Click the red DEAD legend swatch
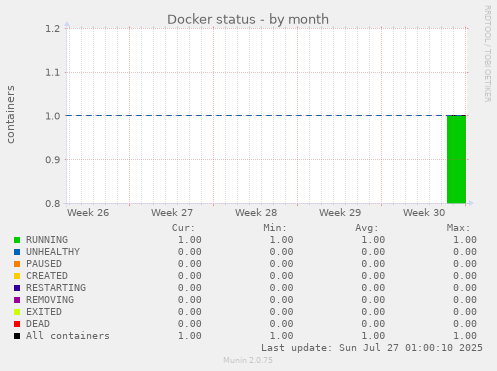 point(17,324)
